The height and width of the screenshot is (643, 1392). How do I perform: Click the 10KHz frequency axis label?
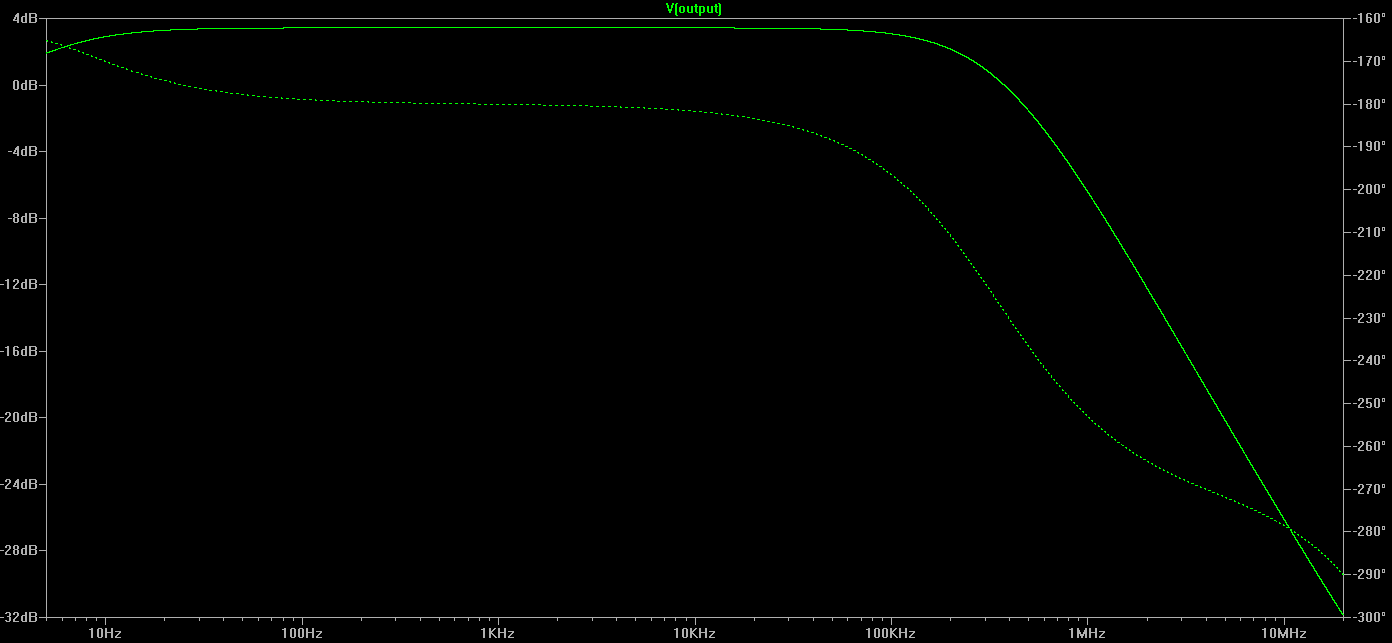click(694, 634)
